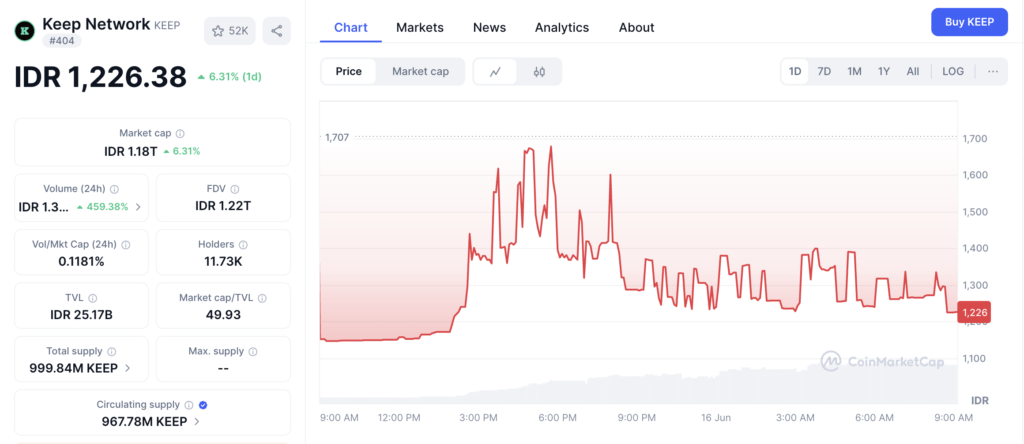Show info icon next to Market cap/TVL
Image resolution: width=1024 pixels, height=444 pixels.
[x=262, y=298]
